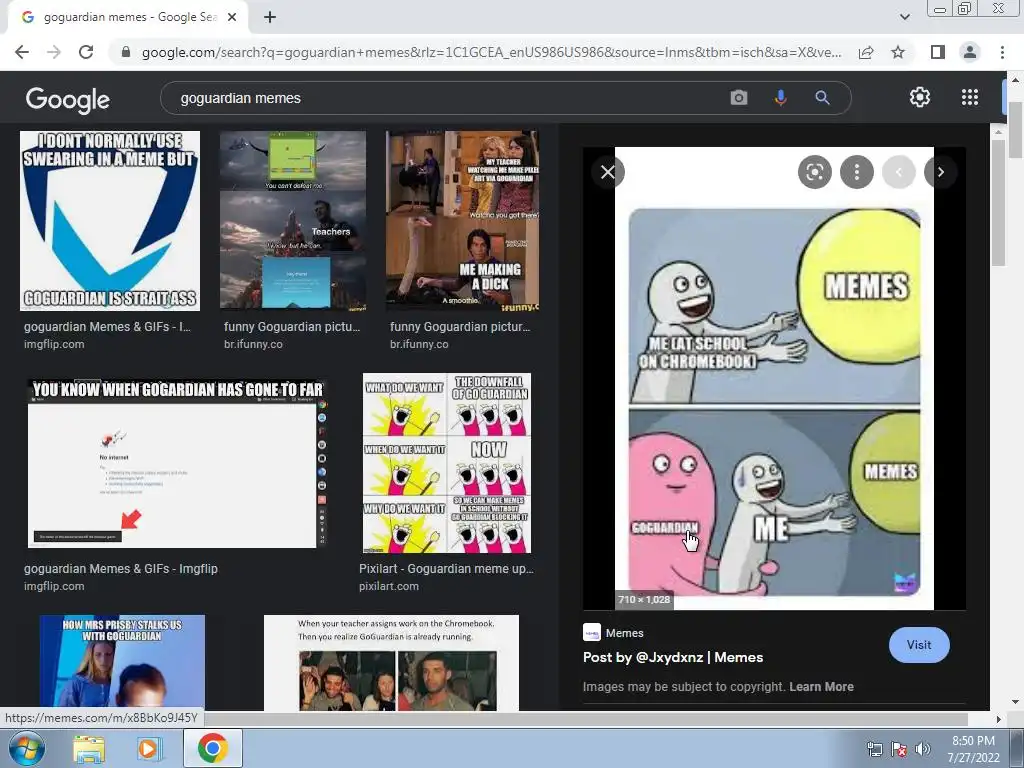This screenshot has width=1024, height=768.
Task: Click the page vertical scrollbar thumb
Action: 1016,129
